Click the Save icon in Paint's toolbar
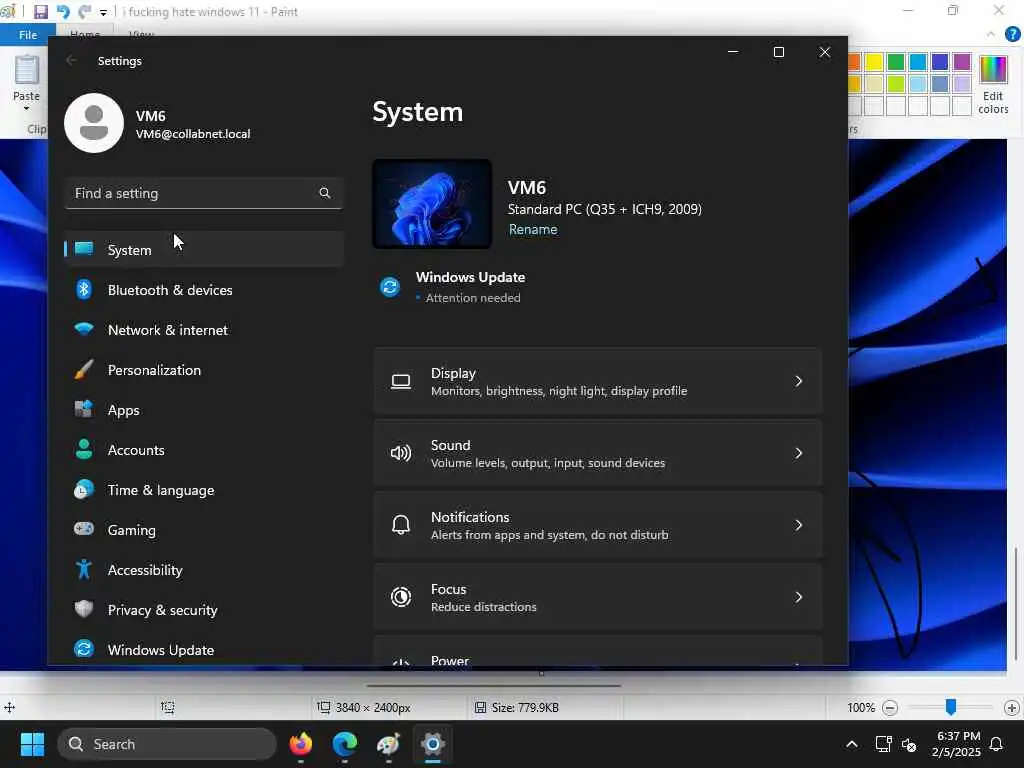Viewport: 1024px width, 768px height. pos(40,12)
